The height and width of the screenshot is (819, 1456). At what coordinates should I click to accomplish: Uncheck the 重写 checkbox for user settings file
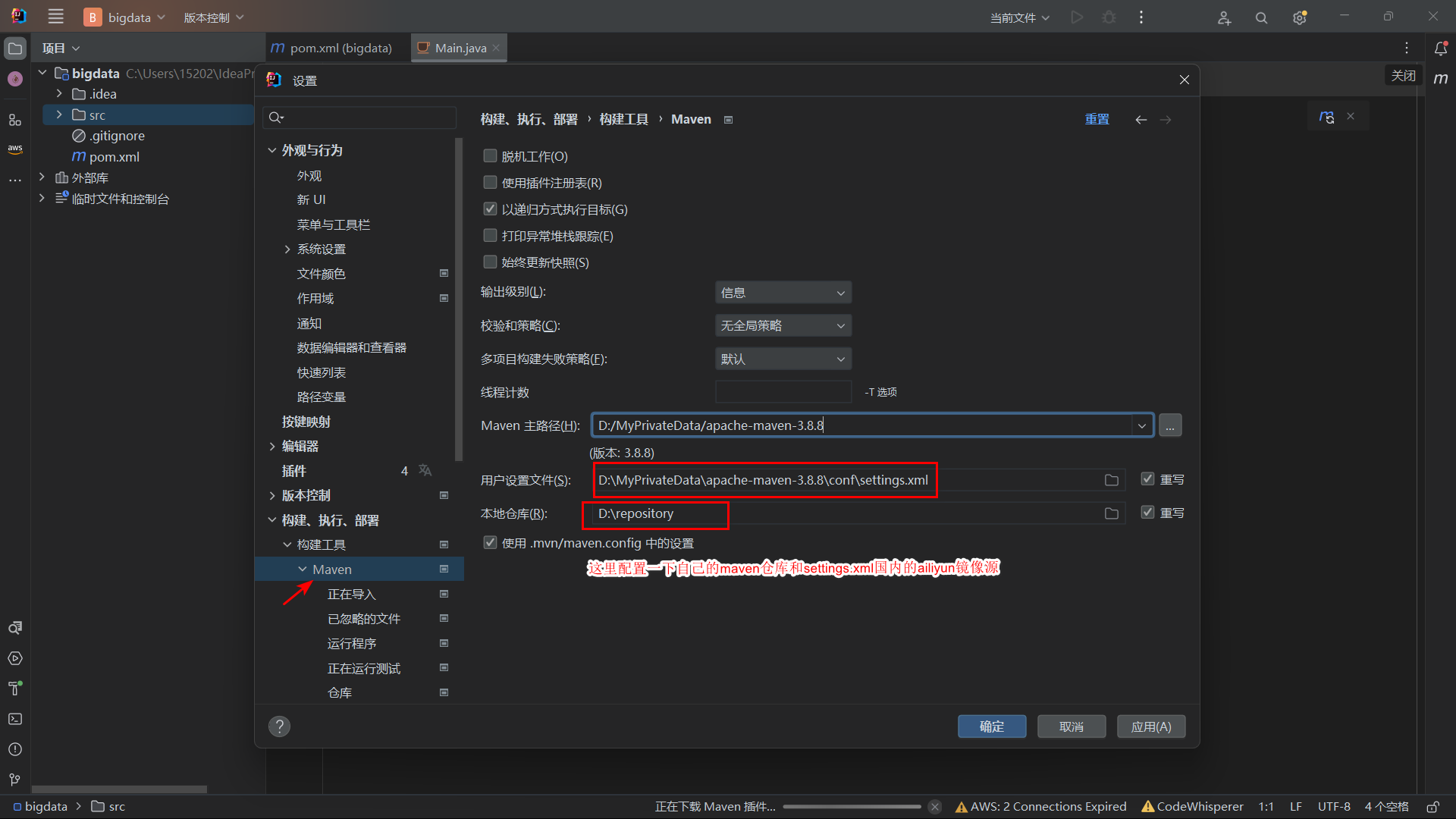1147,479
